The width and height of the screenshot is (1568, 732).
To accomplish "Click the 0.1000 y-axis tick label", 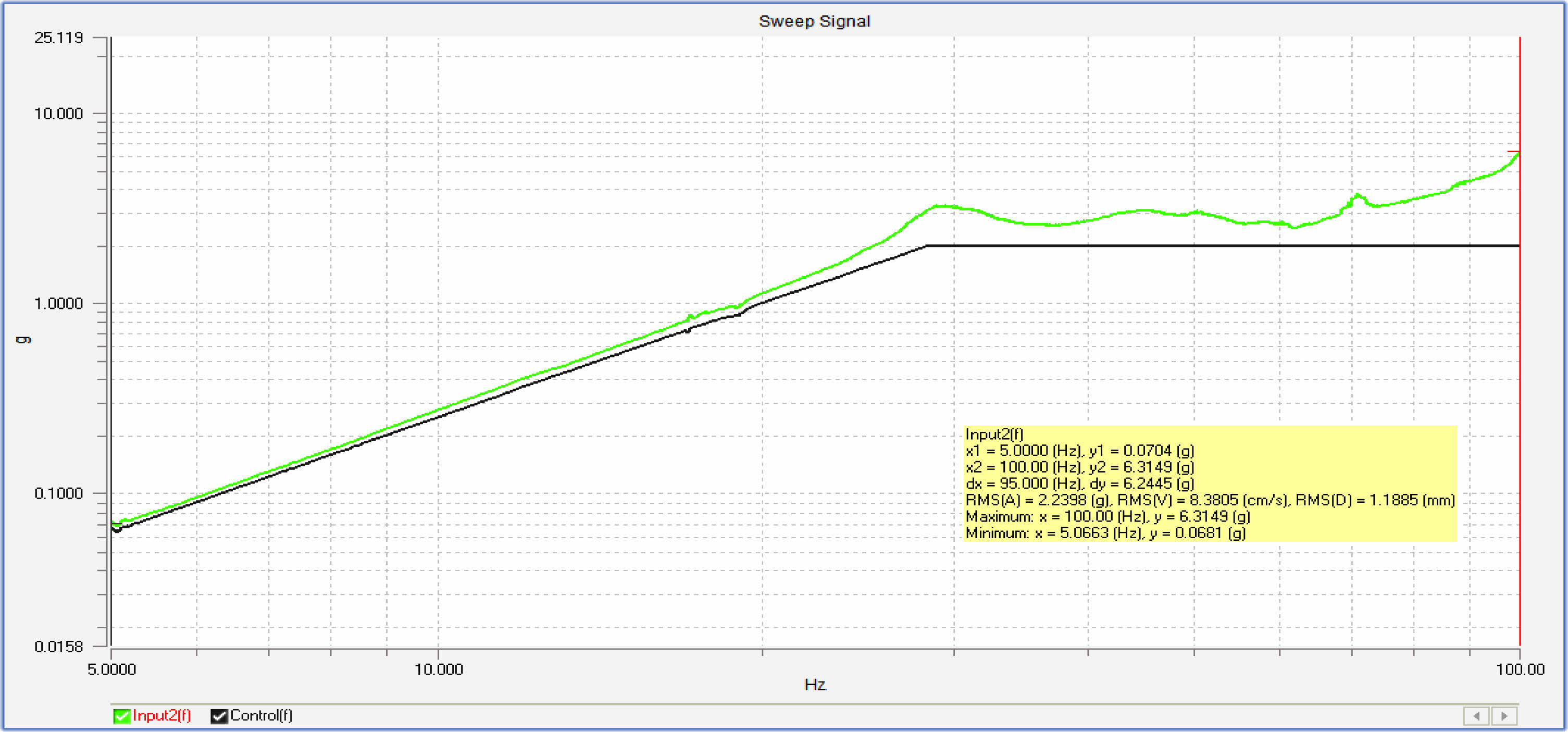I will [x=58, y=493].
